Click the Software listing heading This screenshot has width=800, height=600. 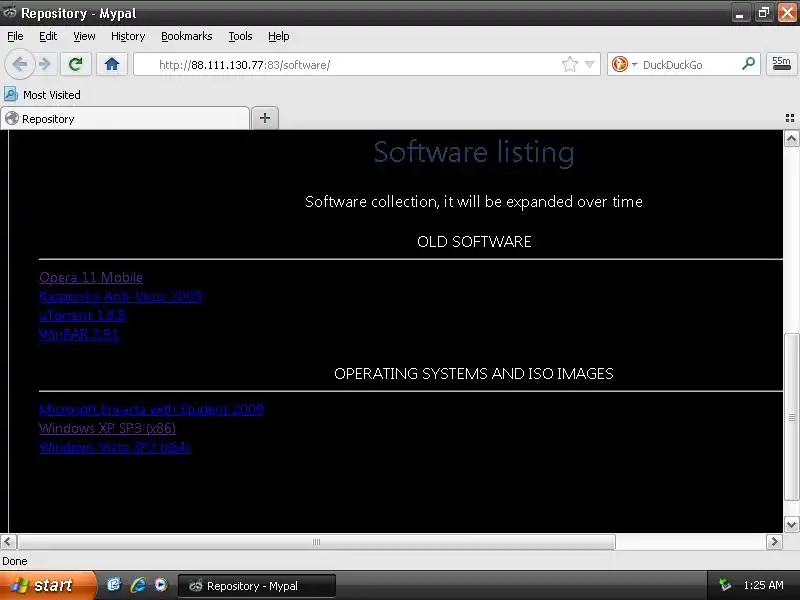[474, 153]
